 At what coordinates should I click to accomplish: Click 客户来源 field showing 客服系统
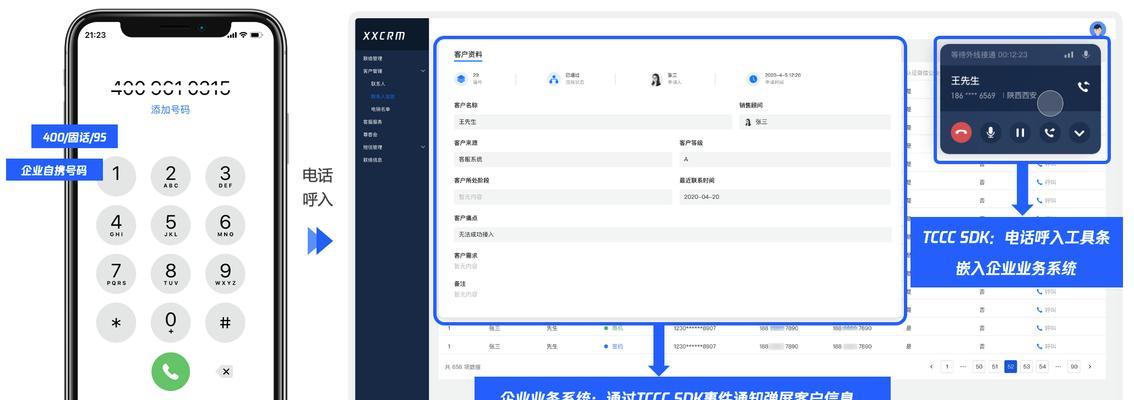coord(563,159)
